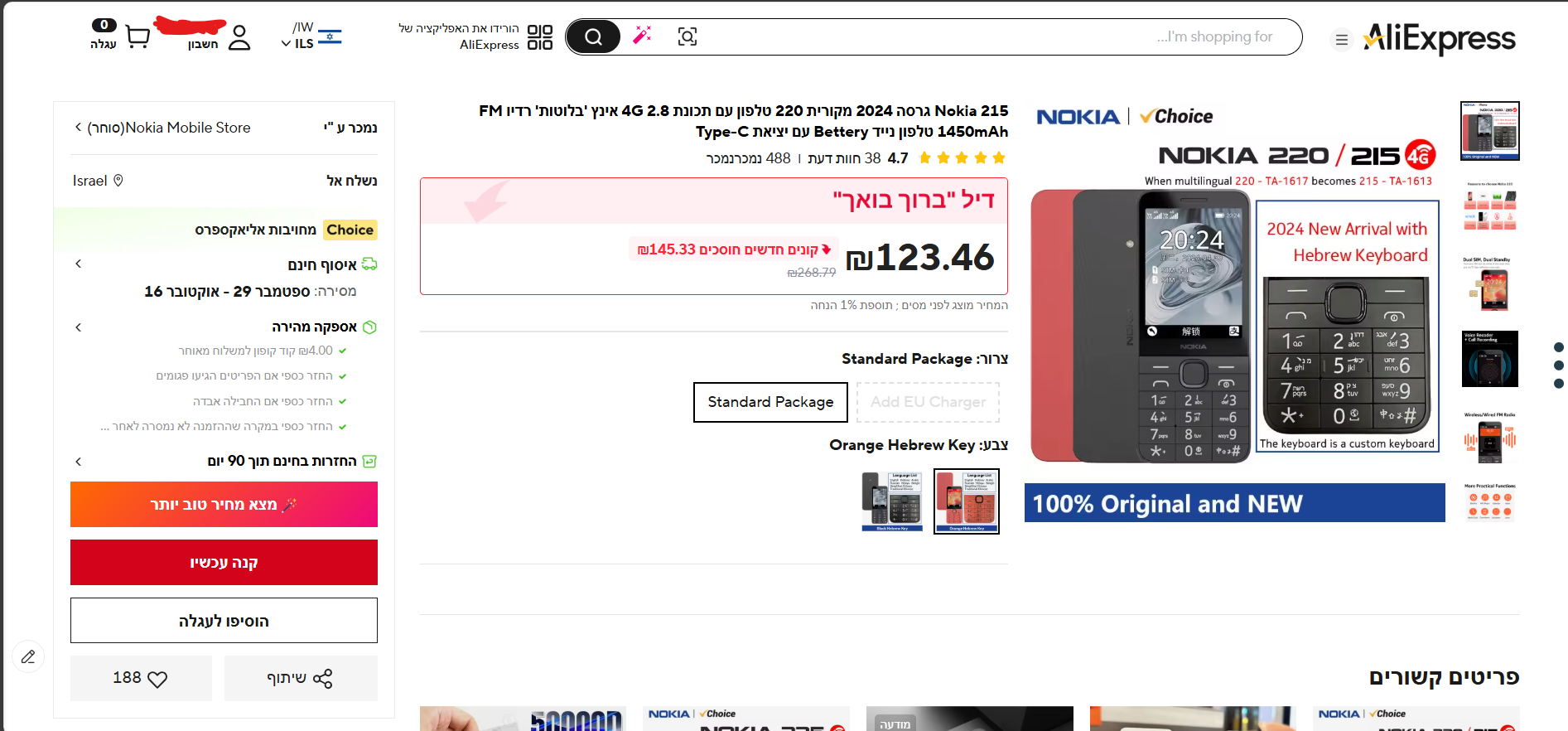1568x731 pixels.
Task: Select the Black Hebrew Key color swatch
Action: pos(892,501)
